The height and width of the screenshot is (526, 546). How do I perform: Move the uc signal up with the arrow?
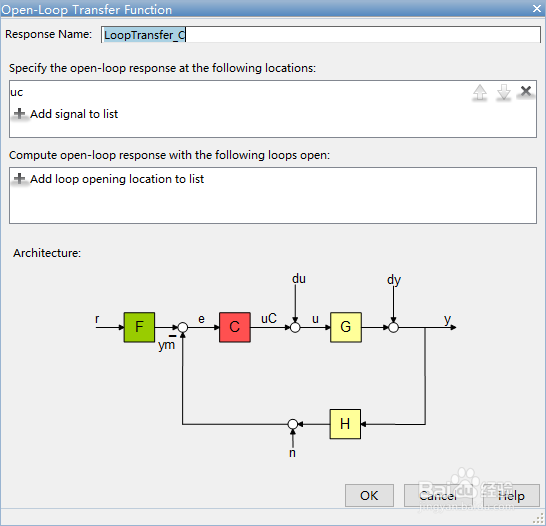480,93
